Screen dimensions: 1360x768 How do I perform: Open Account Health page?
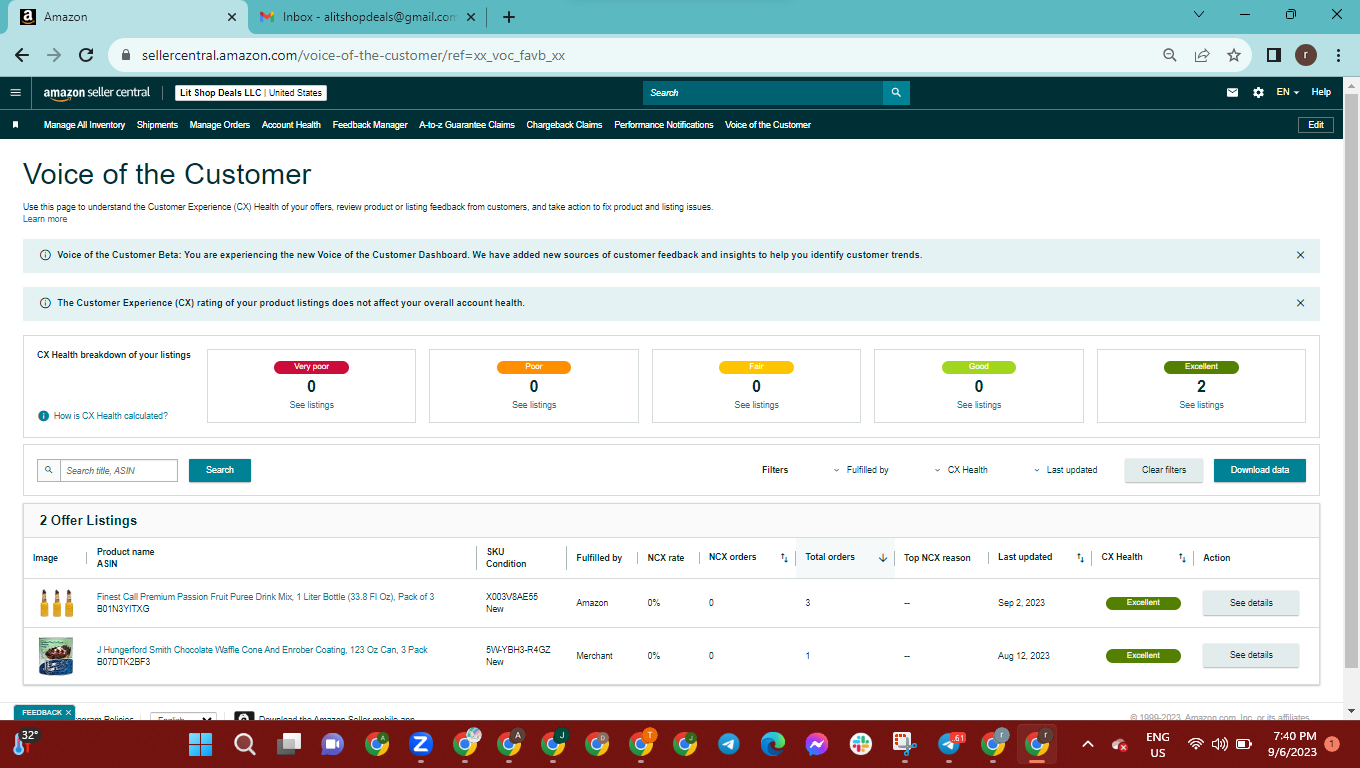click(x=291, y=125)
